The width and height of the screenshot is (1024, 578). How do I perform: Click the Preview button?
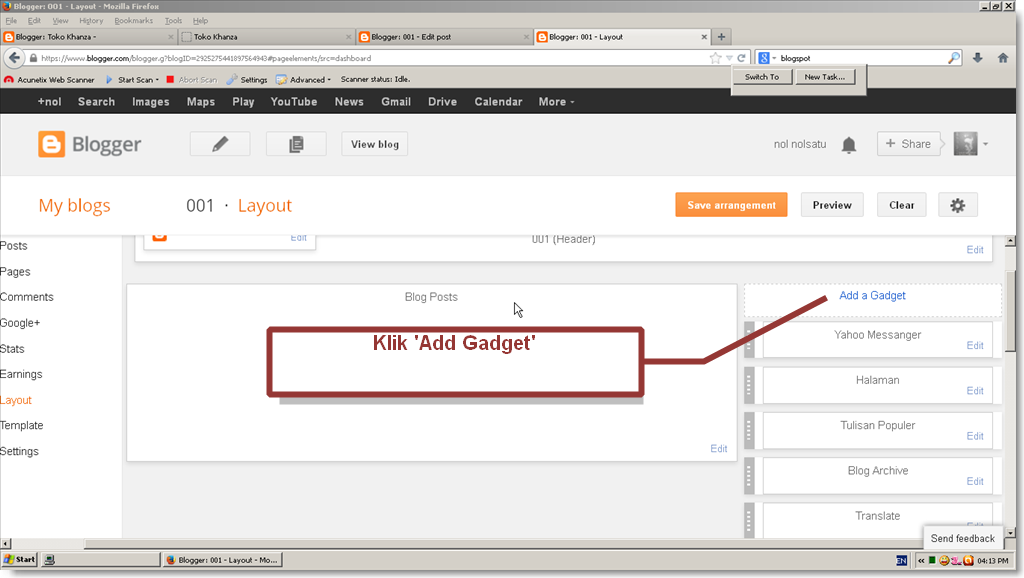pos(832,205)
